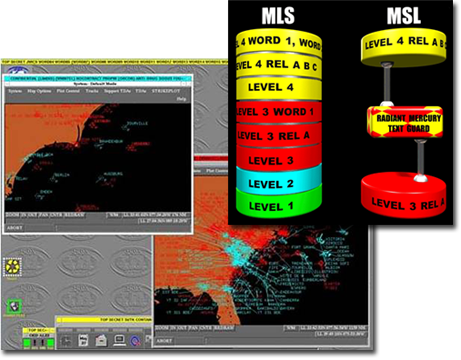The height and width of the screenshot is (360, 461).
Task: Open the blue circular icon in front panel
Action: 135,340
